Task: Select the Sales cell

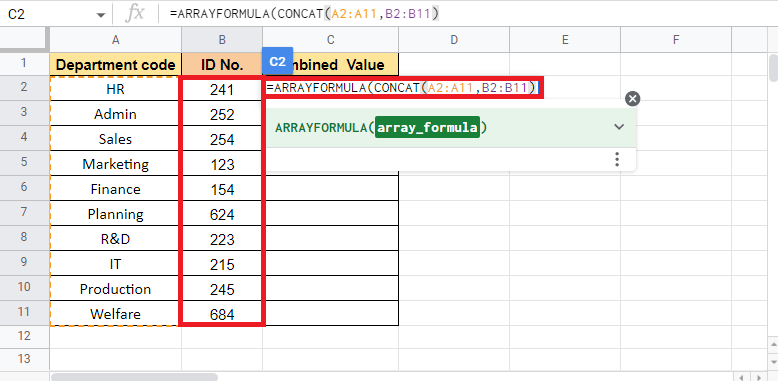Action: click(116, 138)
